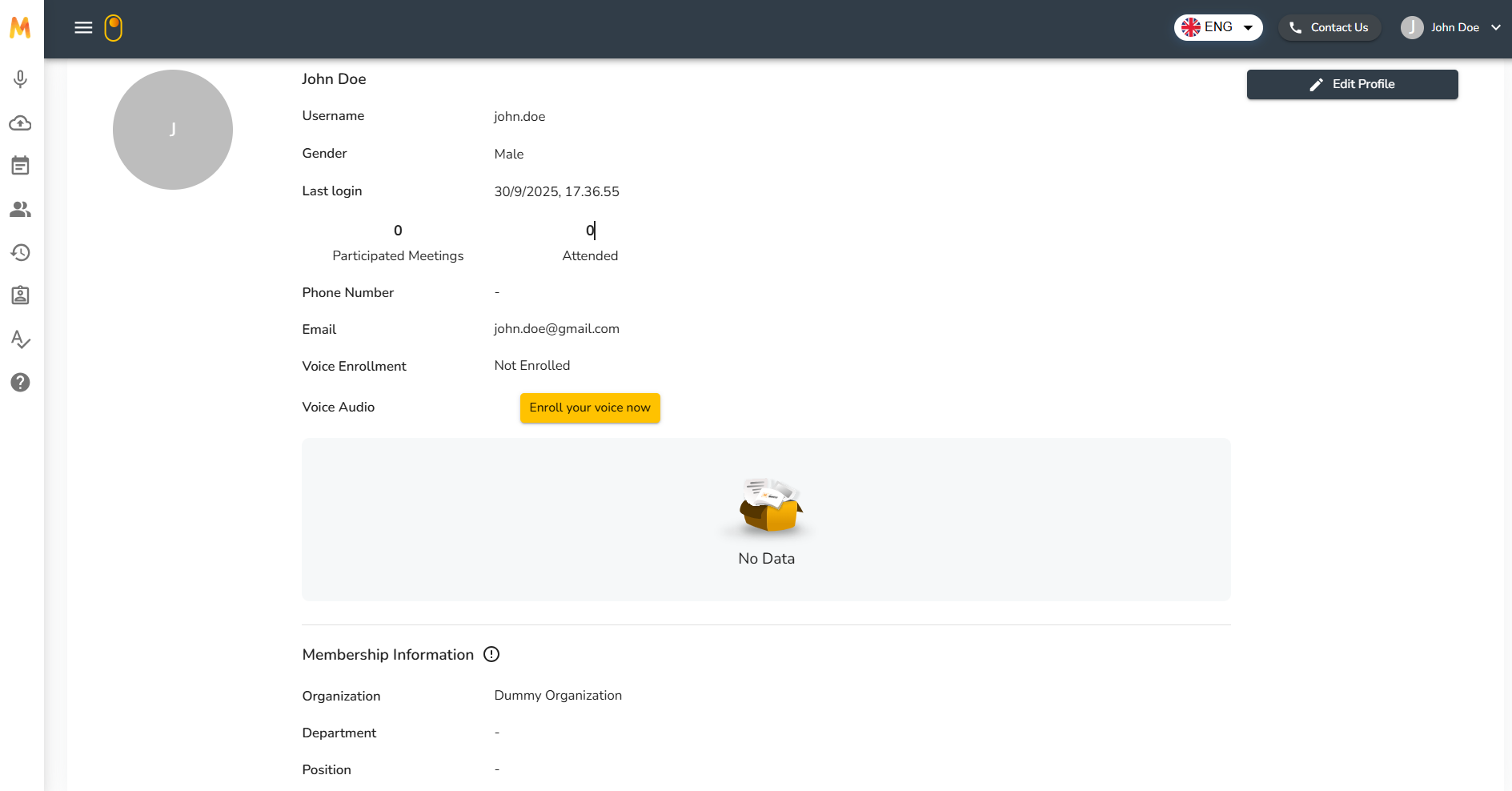Click the microphone icon in sidebar

coord(21,79)
